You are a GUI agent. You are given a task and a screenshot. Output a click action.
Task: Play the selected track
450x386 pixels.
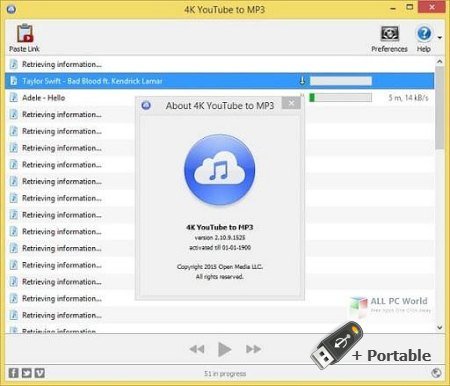pyautogui.click(x=224, y=349)
